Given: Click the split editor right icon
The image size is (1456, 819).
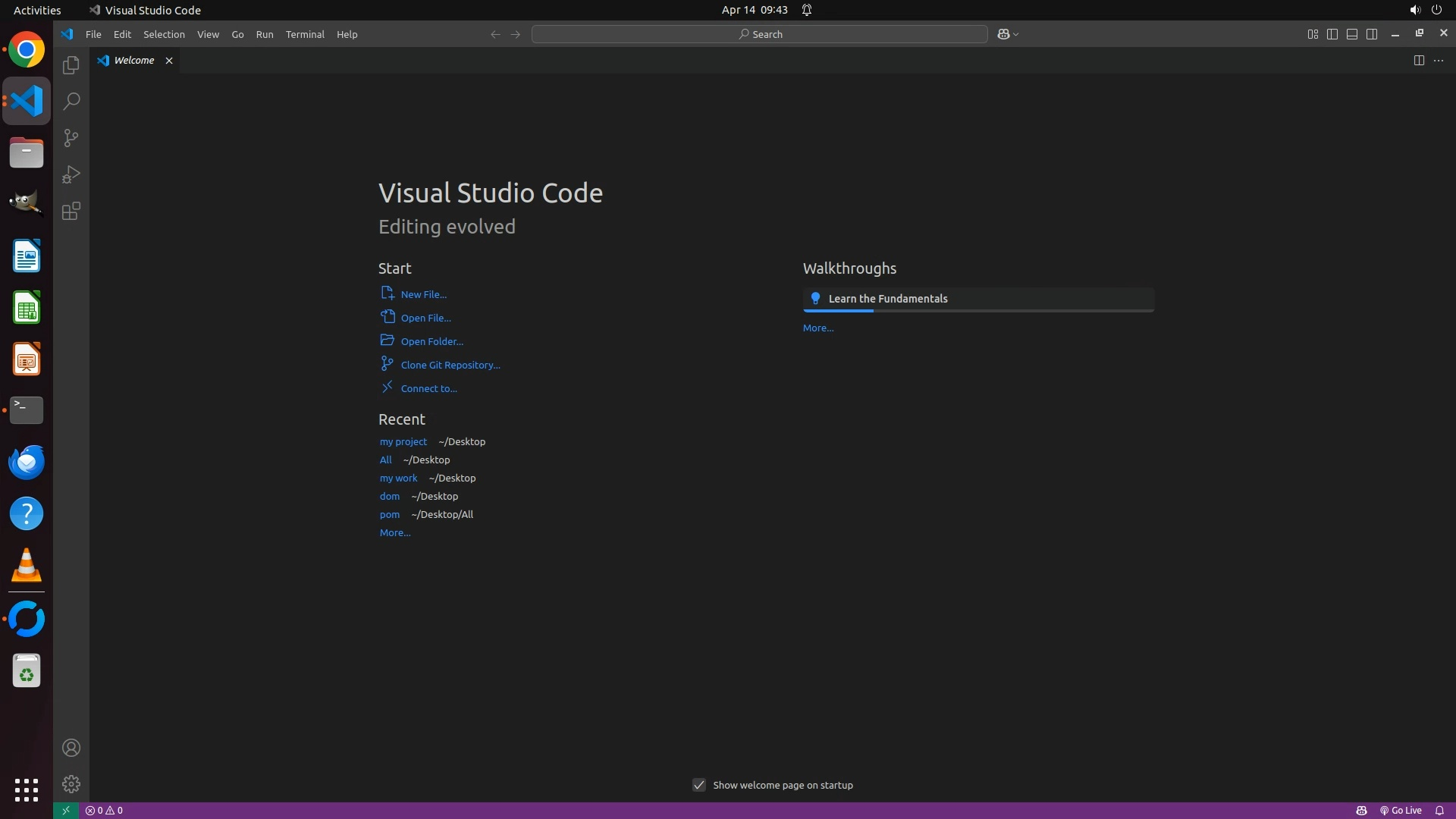Looking at the screenshot, I should coord(1419,61).
